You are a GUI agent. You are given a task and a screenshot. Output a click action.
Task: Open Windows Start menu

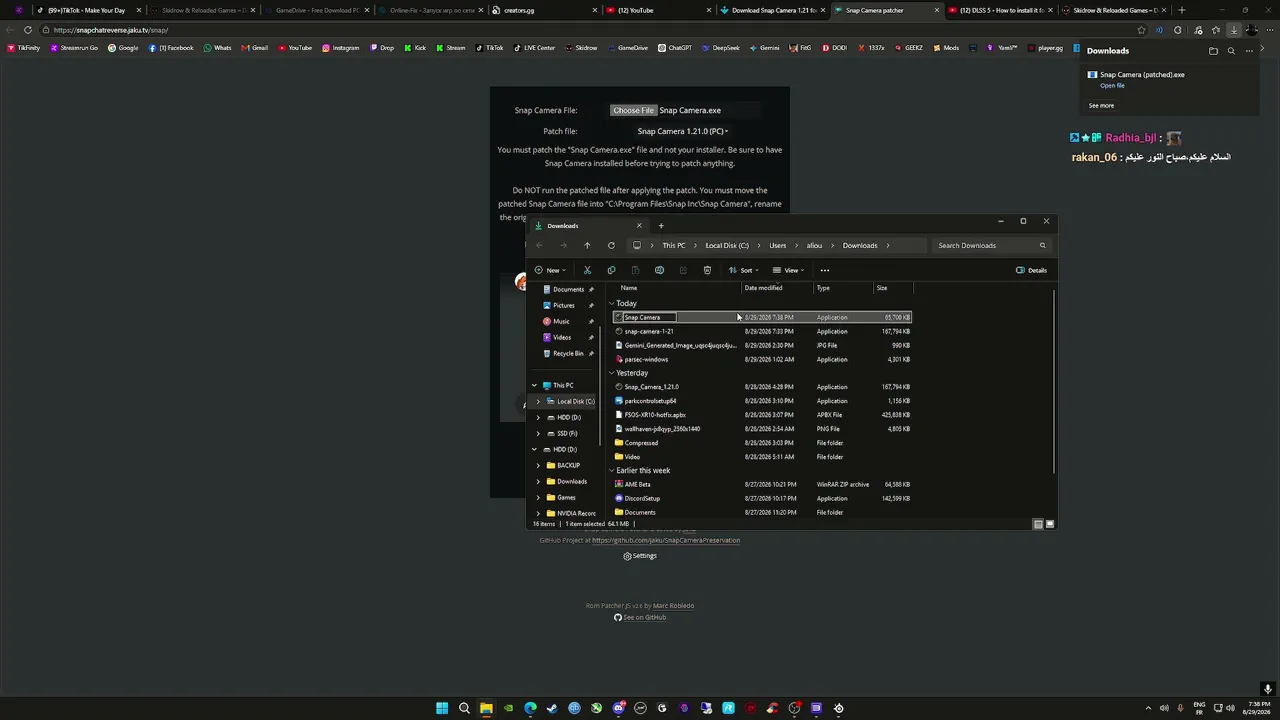point(442,708)
